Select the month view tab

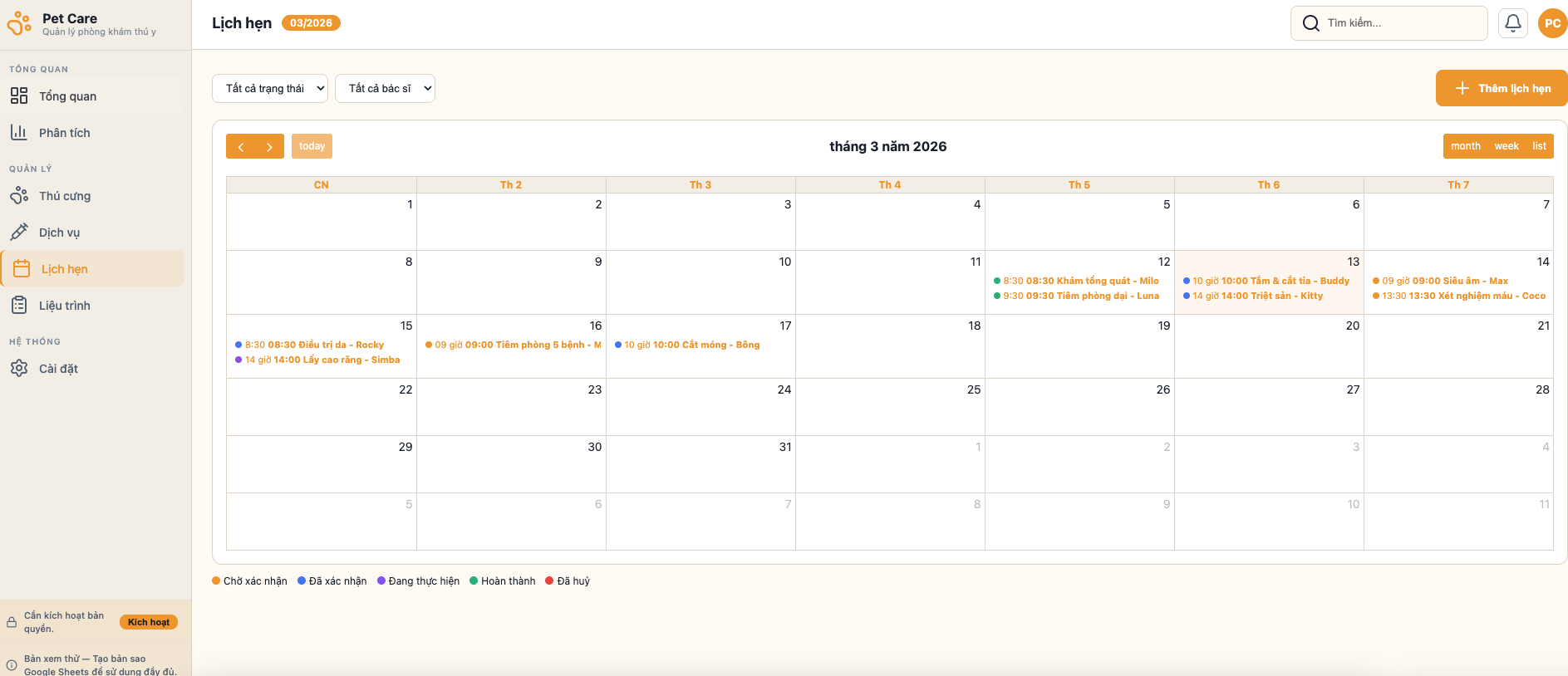coord(1465,146)
